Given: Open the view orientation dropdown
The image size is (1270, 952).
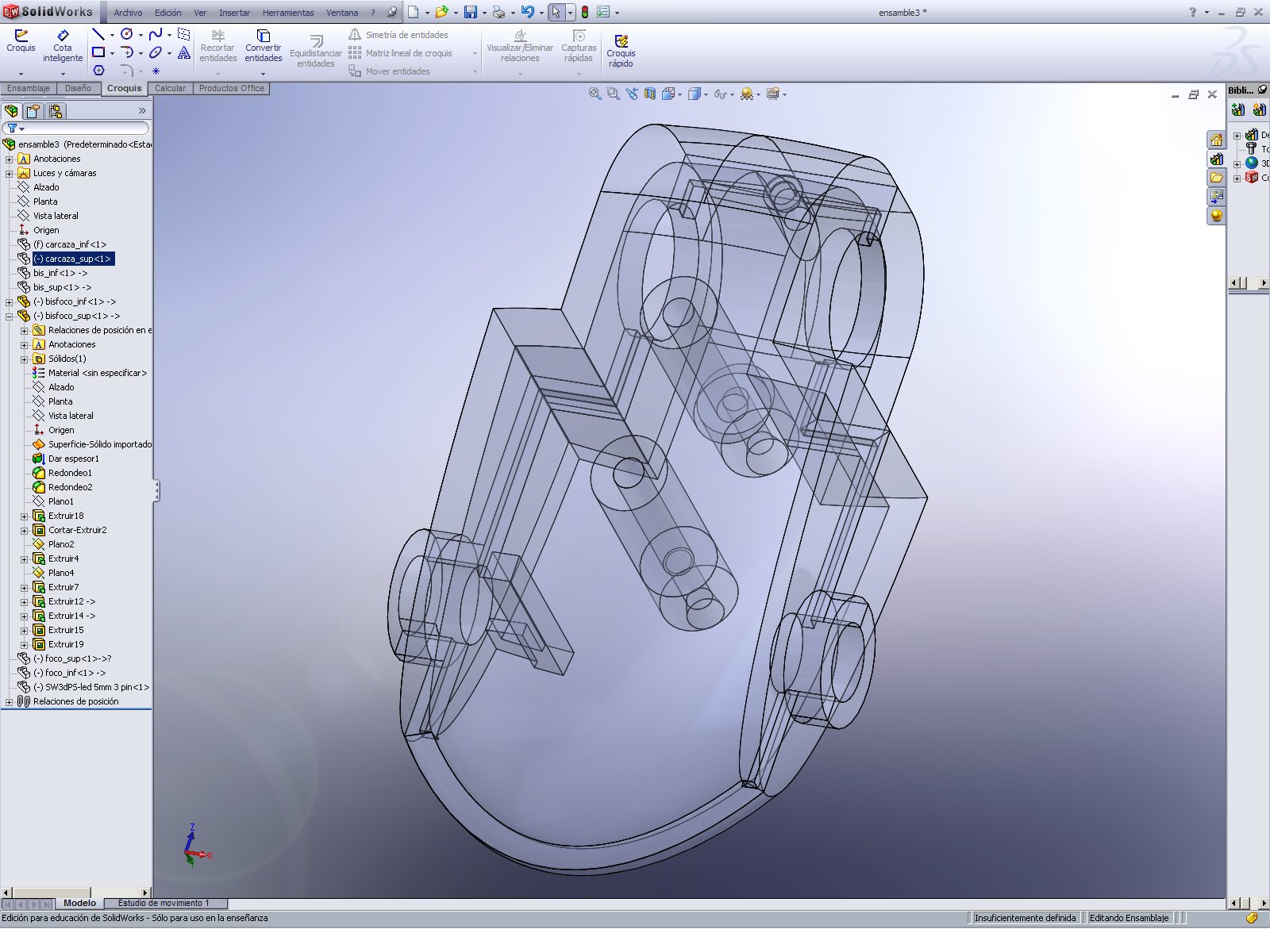Looking at the screenshot, I should pyautogui.click(x=679, y=94).
